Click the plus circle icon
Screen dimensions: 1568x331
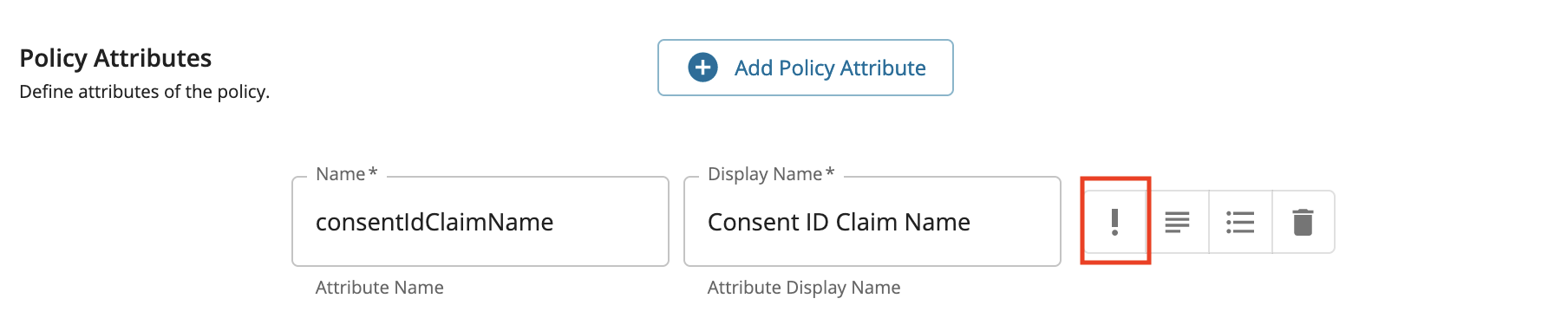[702, 68]
